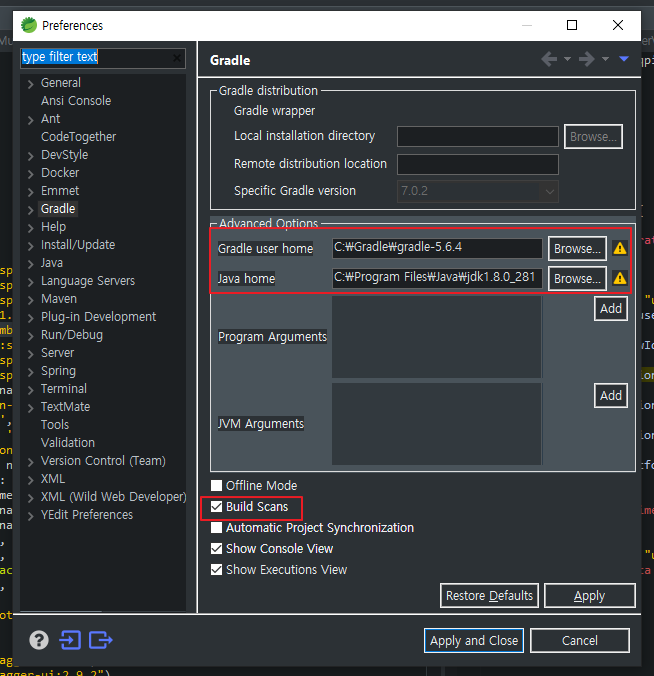The height and width of the screenshot is (676, 654).
Task: Click the Apply button
Action: tap(589, 596)
